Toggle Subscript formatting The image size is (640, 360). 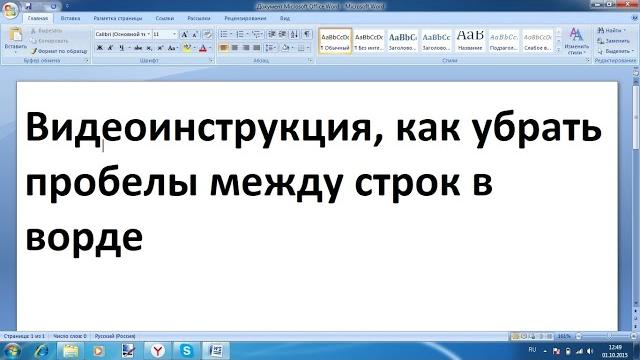[x=149, y=48]
